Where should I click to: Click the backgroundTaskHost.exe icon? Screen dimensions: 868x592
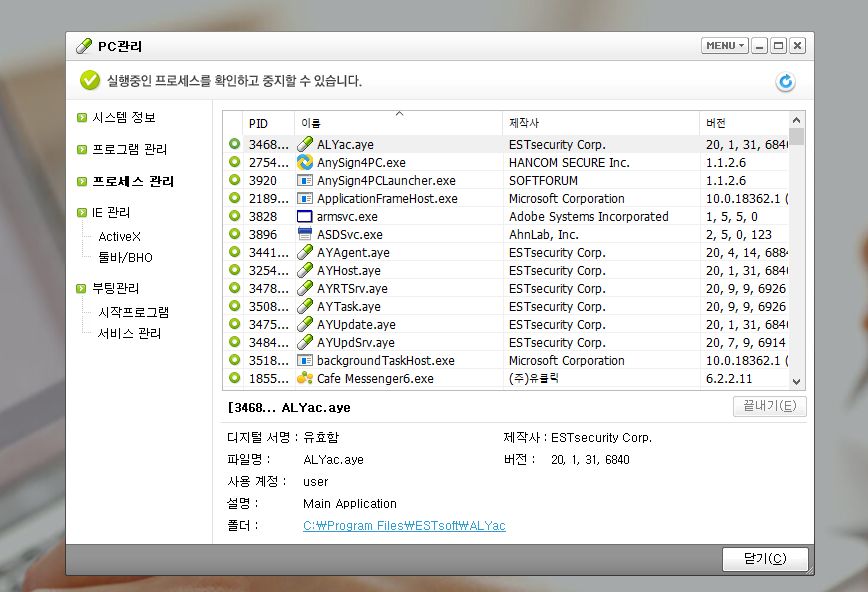[x=304, y=361]
